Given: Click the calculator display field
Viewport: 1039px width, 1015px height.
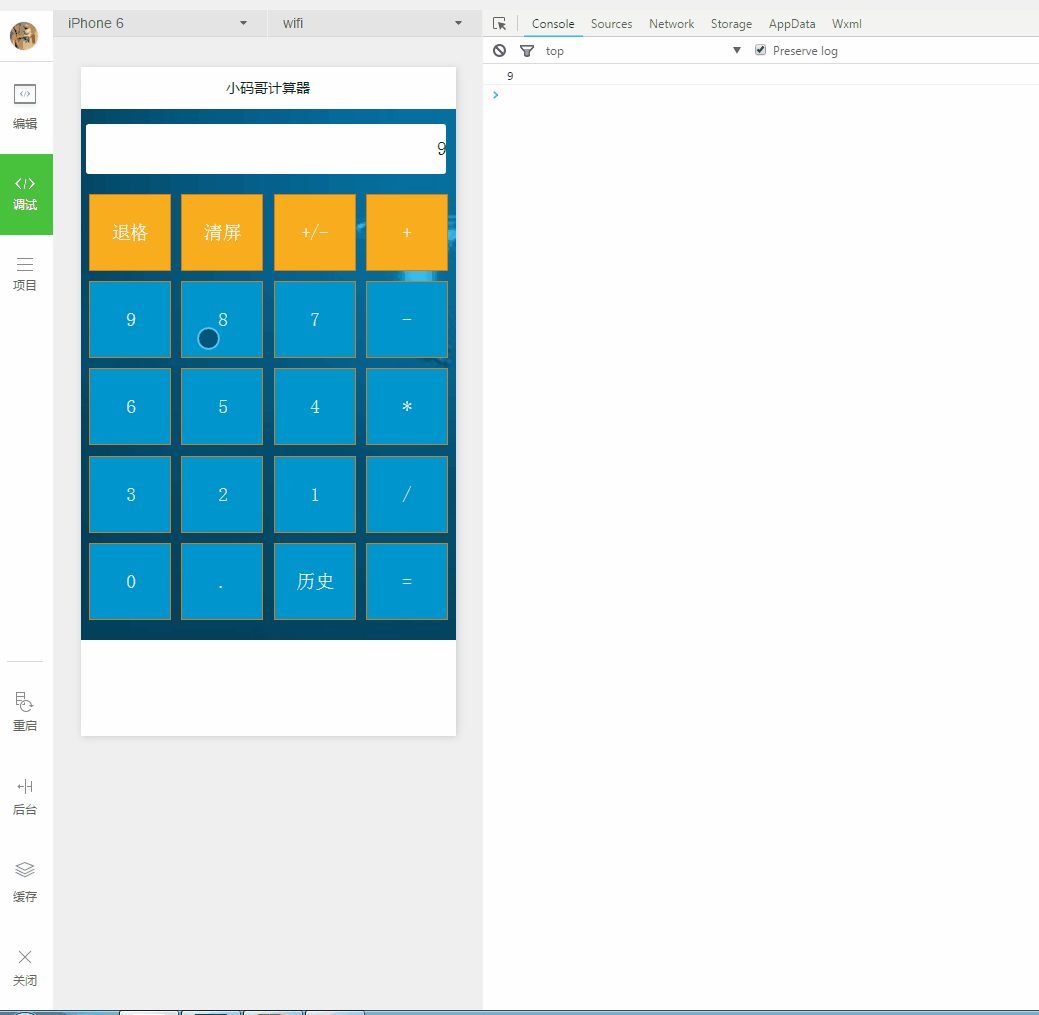Looking at the screenshot, I should (x=266, y=149).
